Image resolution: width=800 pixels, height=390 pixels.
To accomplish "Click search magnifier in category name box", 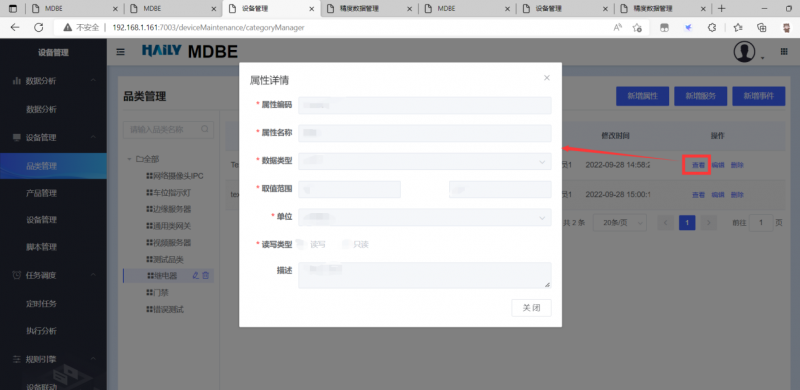I will point(205,129).
